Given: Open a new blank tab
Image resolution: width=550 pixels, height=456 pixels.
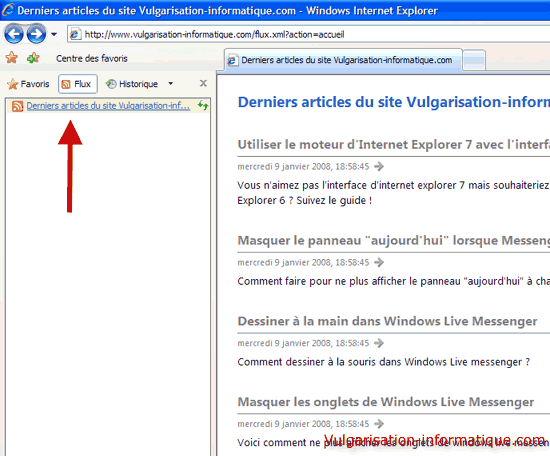Looking at the screenshot, I should [x=474, y=61].
